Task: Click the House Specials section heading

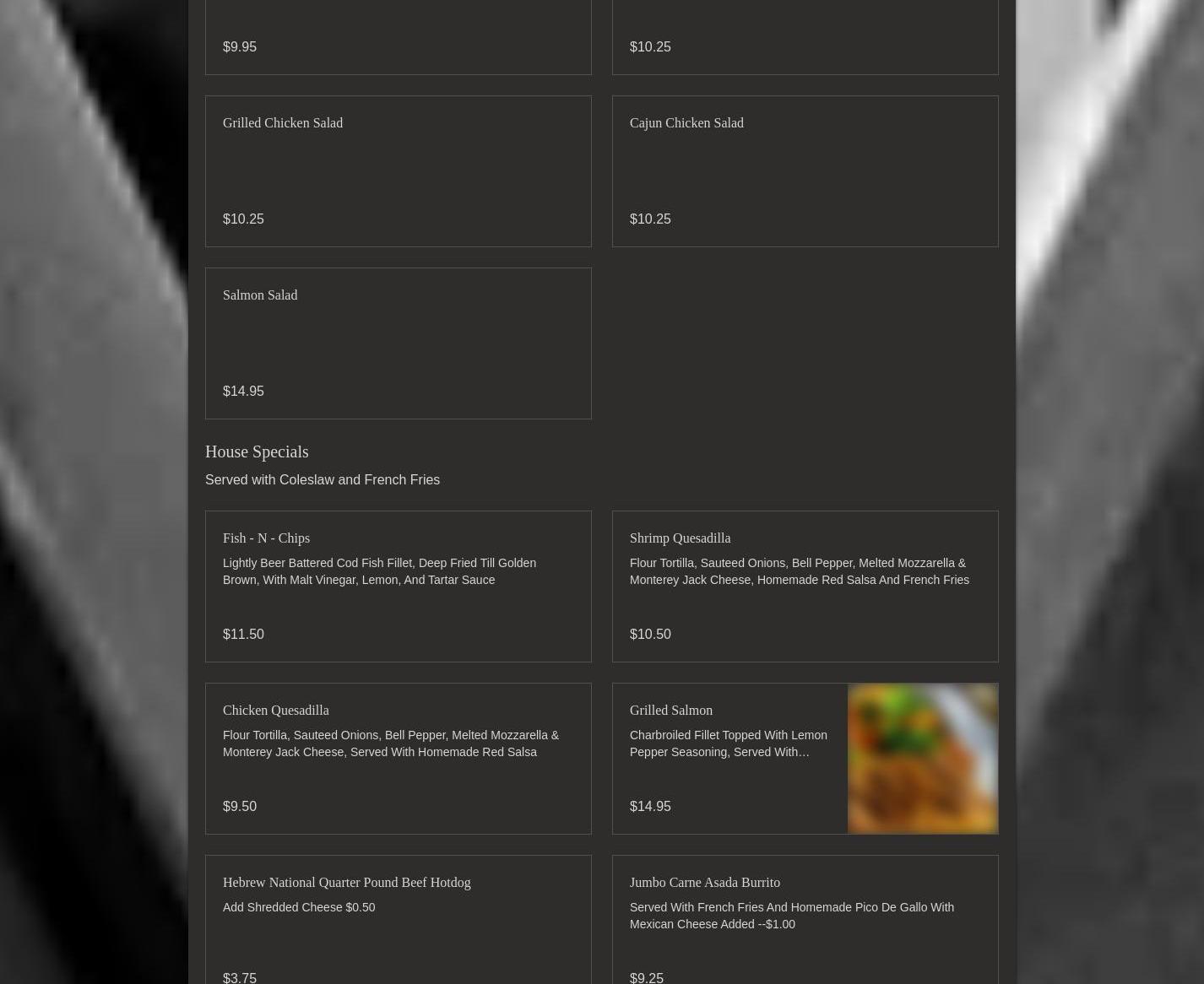Action: coord(257,451)
